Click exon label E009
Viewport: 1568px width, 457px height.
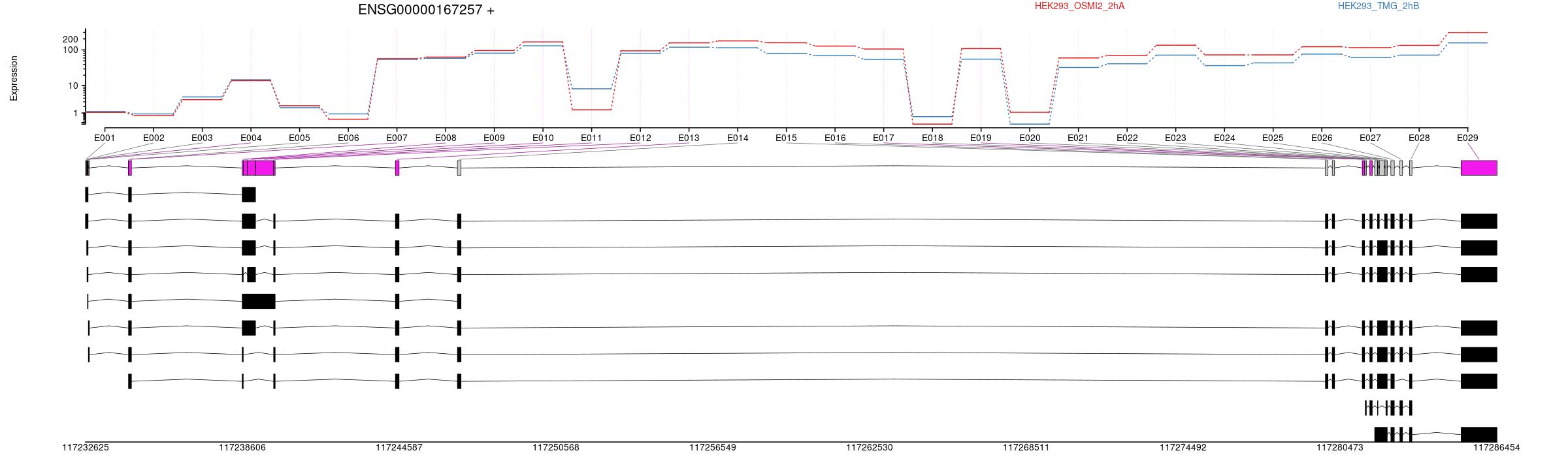[494, 138]
